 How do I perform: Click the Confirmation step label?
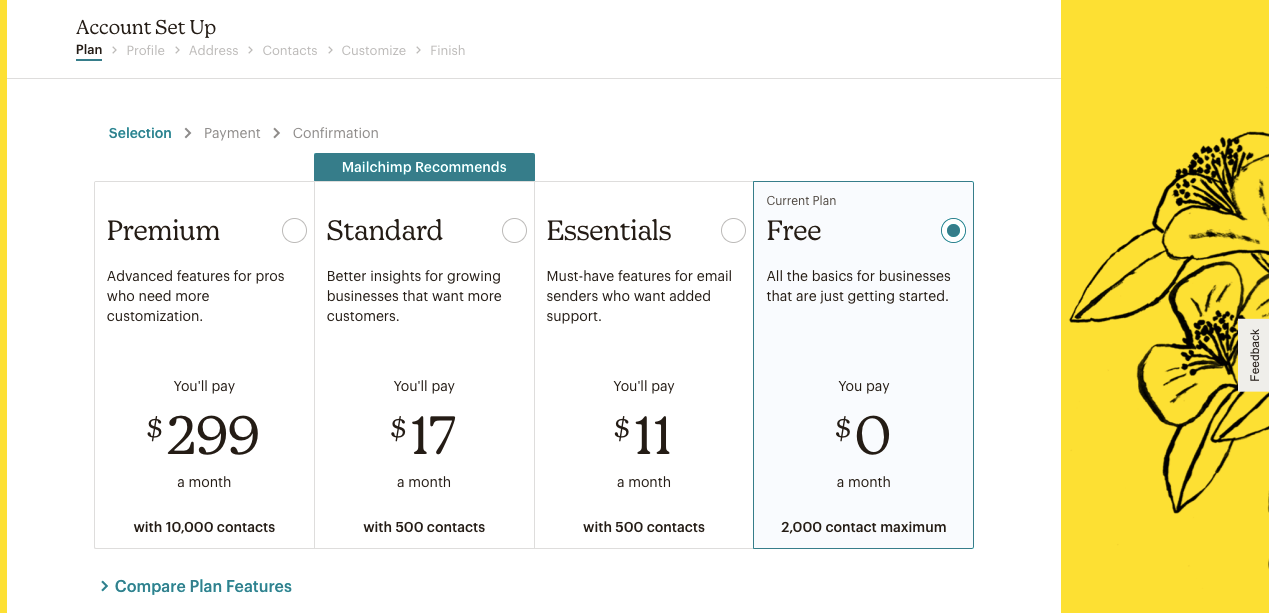tap(335, 133)
